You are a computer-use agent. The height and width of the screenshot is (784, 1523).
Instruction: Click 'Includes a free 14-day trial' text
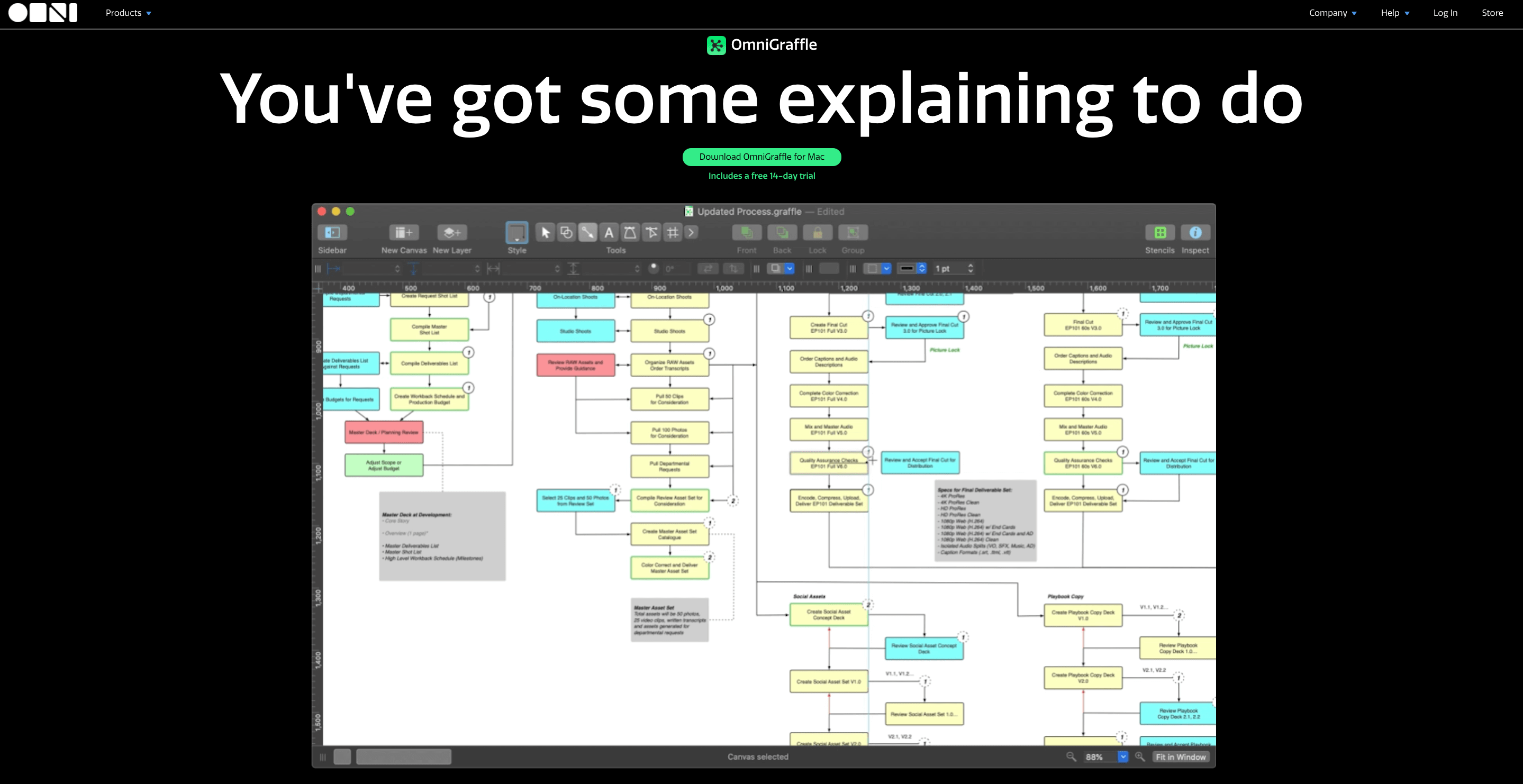(761, 176)
